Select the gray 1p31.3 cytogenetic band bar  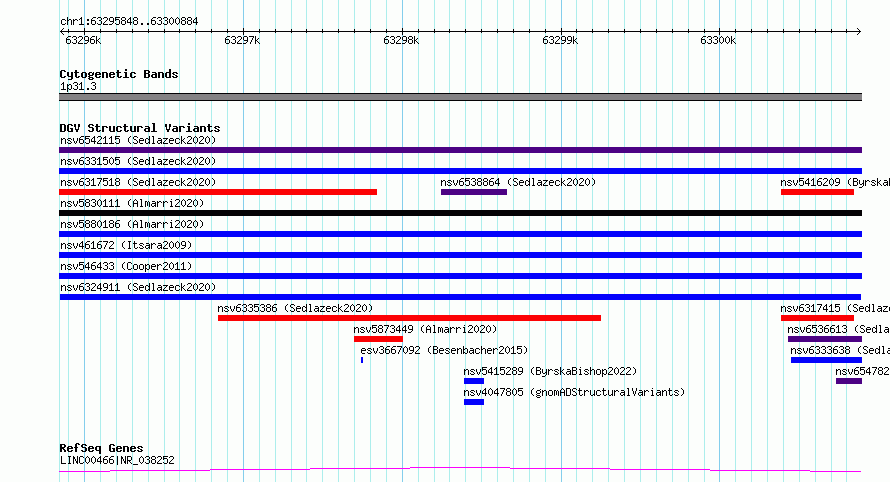pos(460,97)
